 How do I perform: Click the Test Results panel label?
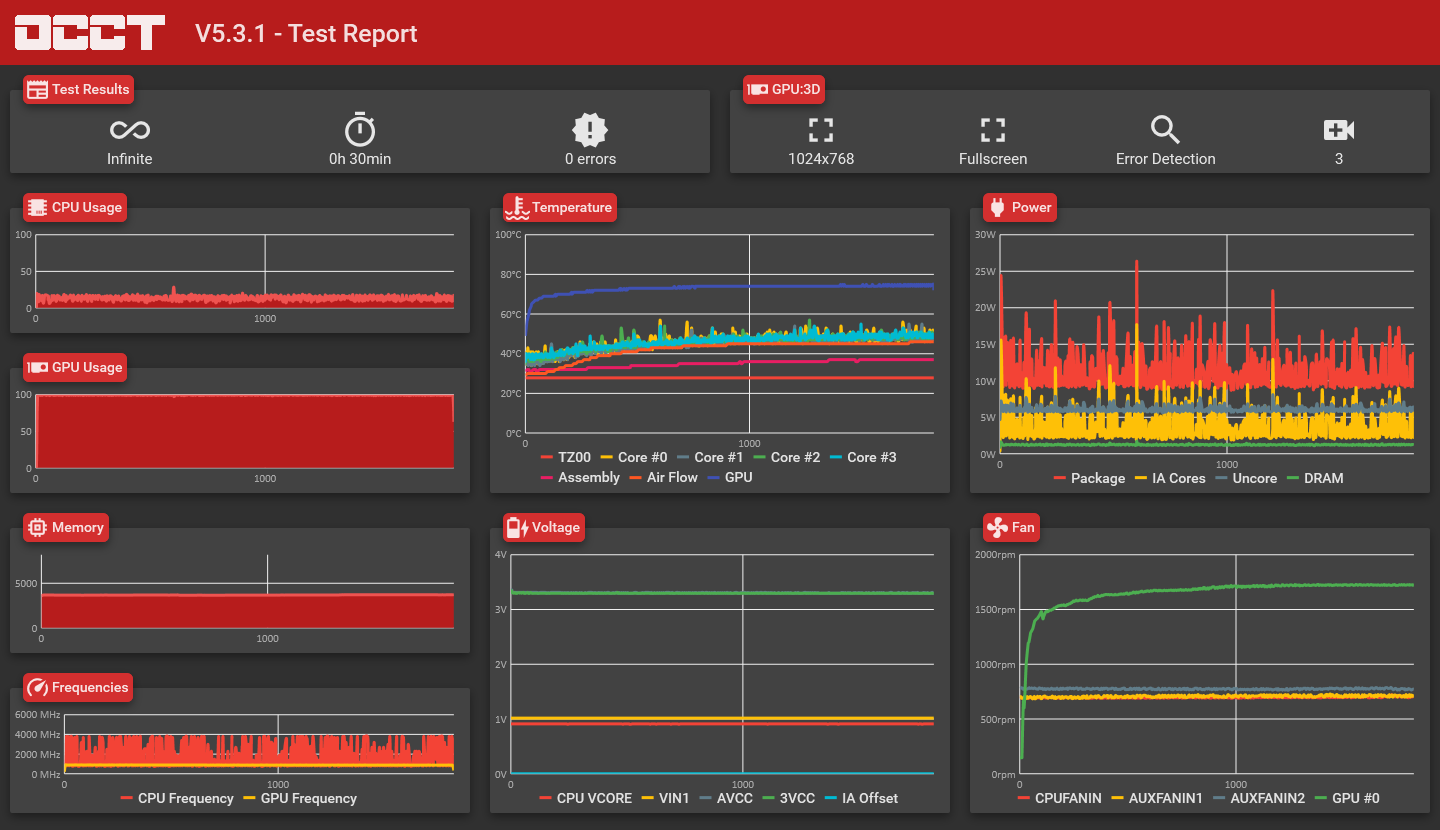coord(79,89)
